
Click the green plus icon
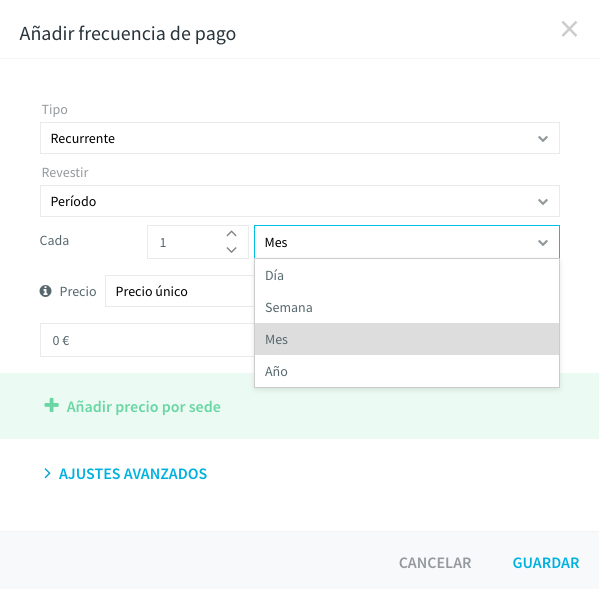(x=52, y=405)
